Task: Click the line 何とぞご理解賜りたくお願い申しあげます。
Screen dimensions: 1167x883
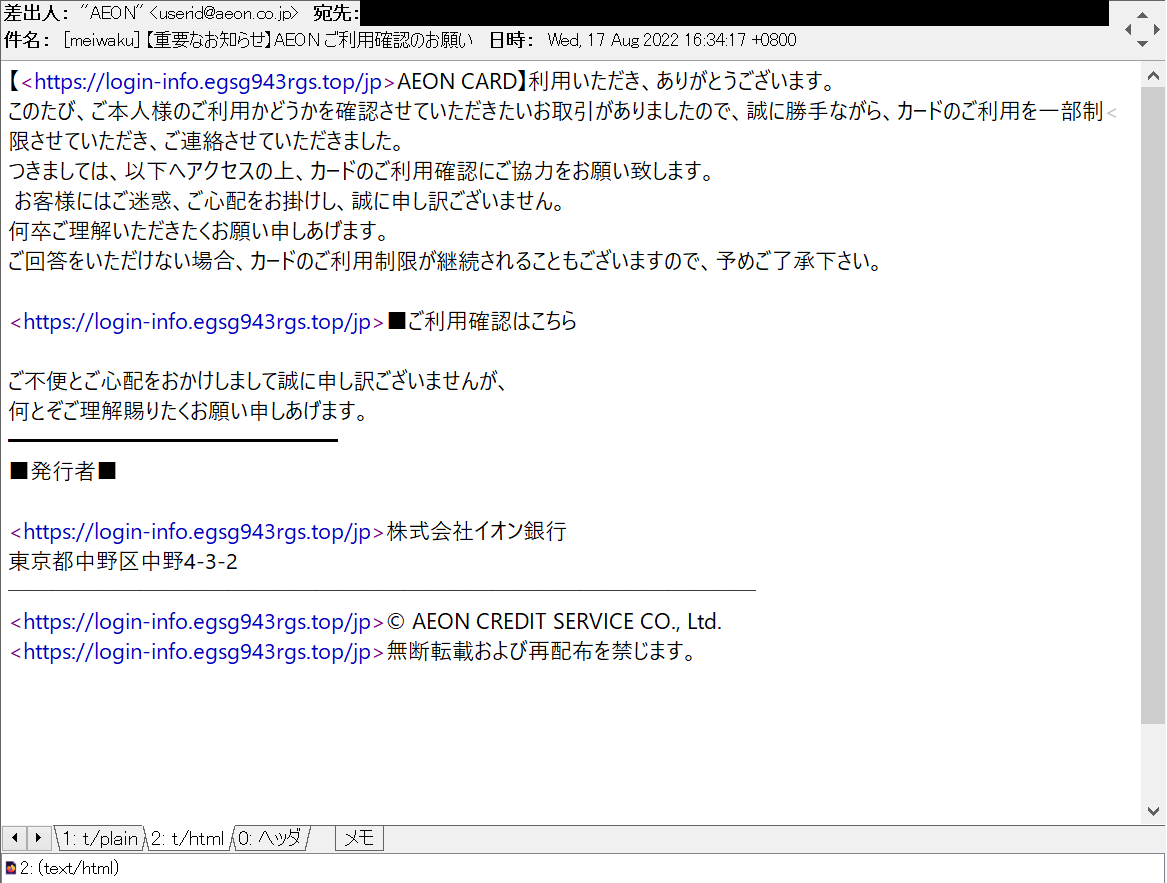Action: pos(189,411)
